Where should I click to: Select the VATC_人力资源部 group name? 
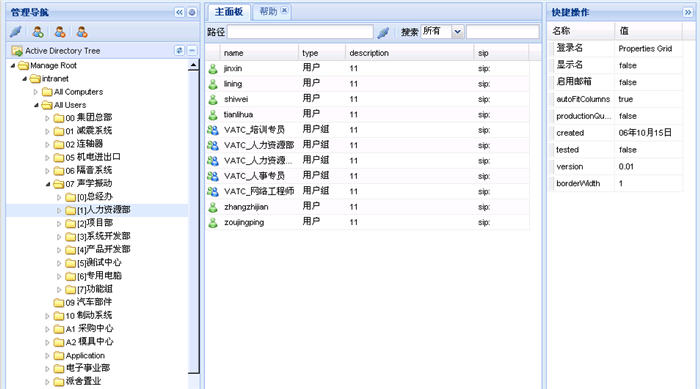pyautogui.click(x=259, y=145)
